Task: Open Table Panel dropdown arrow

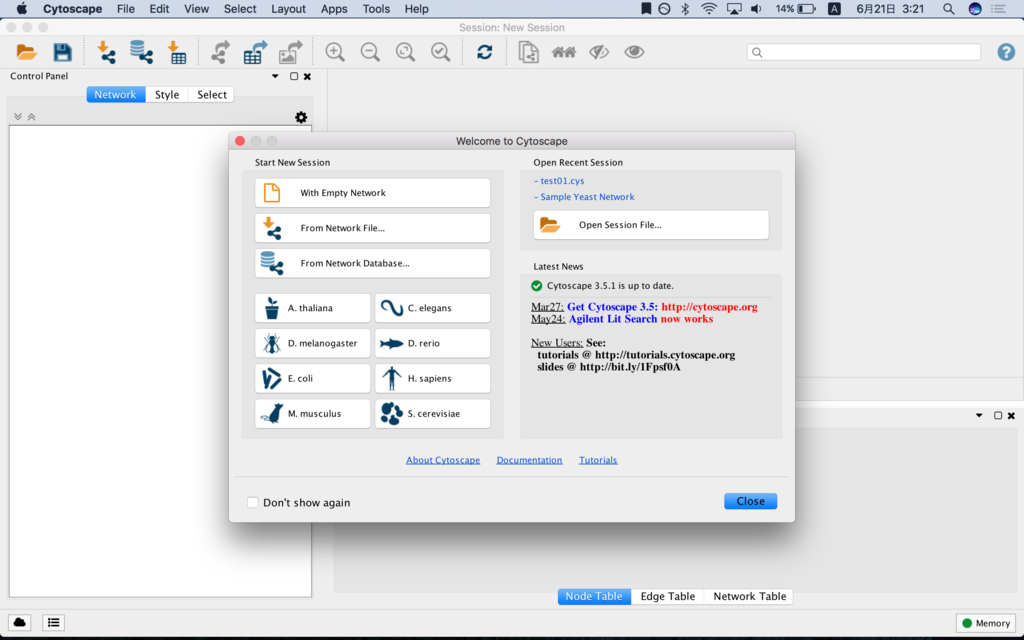Action: point(979,415)
